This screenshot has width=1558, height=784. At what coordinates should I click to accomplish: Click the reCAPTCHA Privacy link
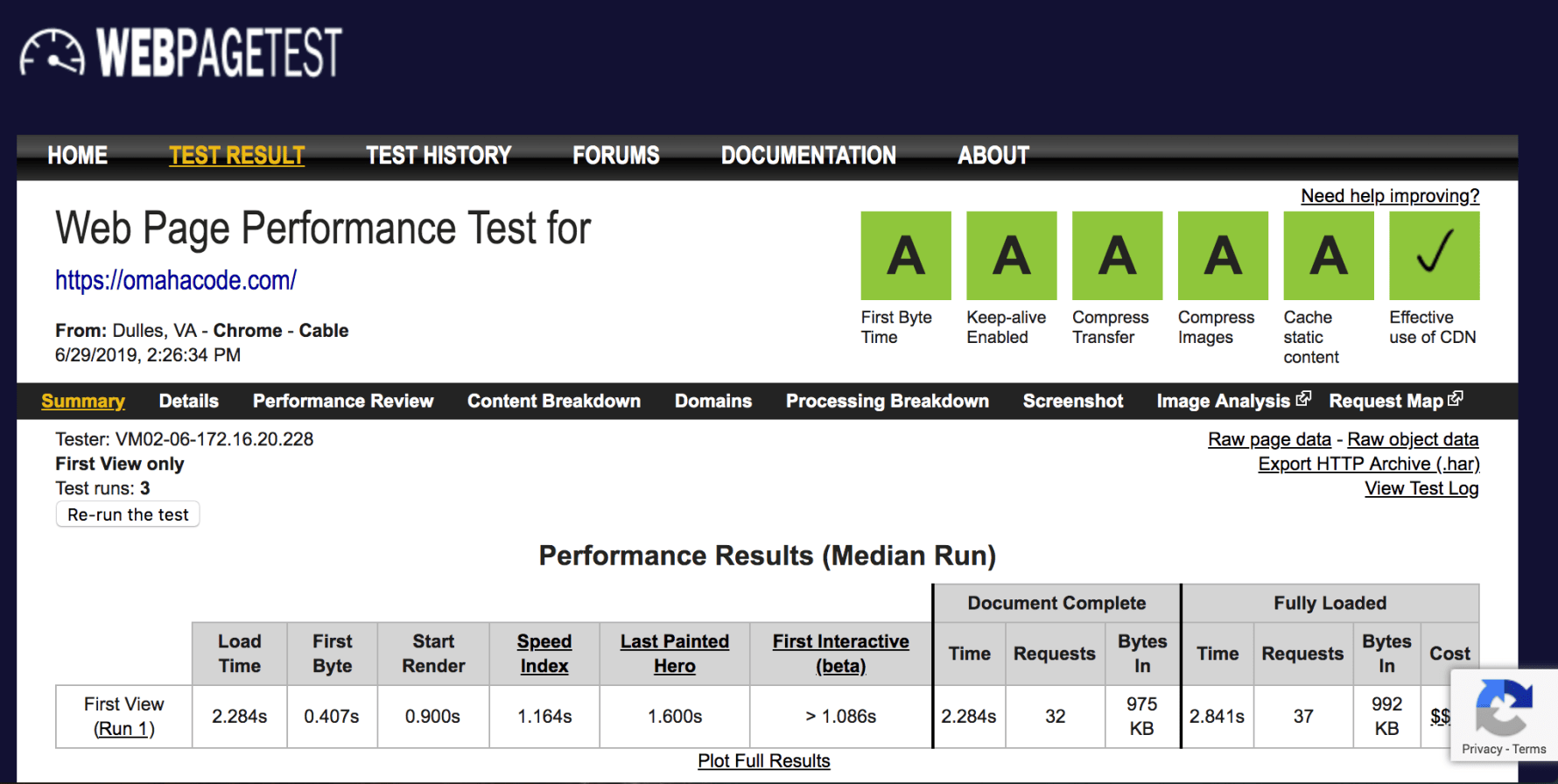pos(1482,749)
